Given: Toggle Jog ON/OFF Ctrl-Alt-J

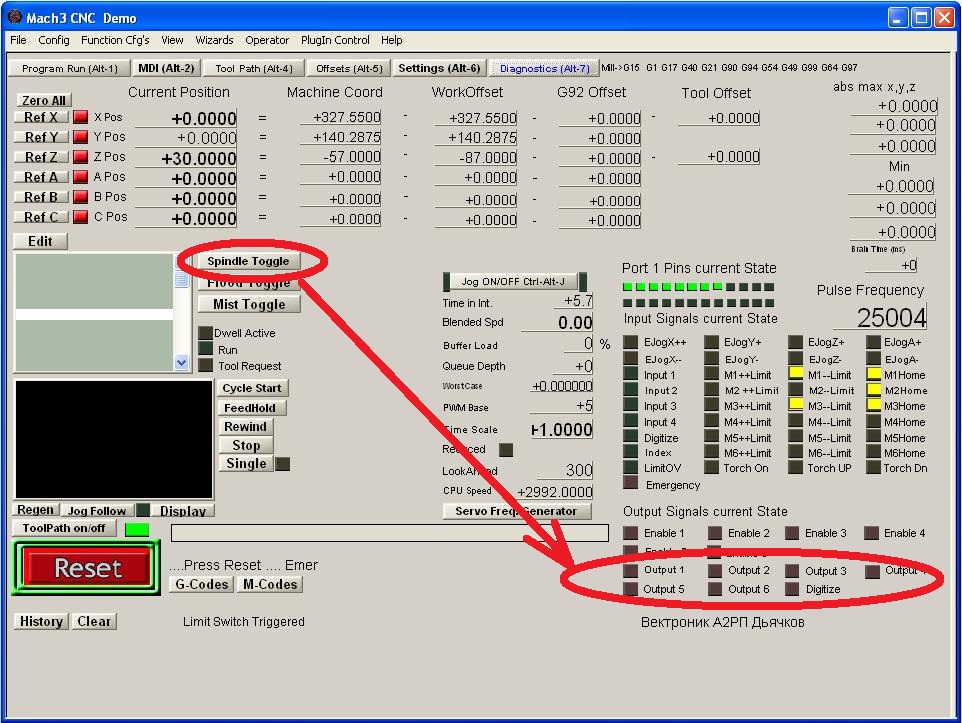Looking at the screenshot, I should click(x=514, y=282).
